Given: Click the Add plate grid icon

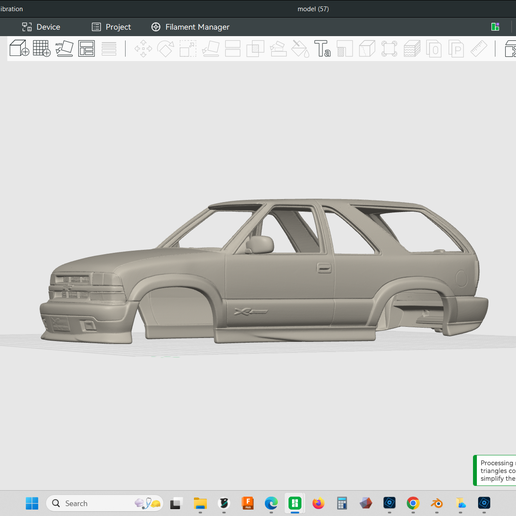Looking at the screenshot, I should [42, 48].
